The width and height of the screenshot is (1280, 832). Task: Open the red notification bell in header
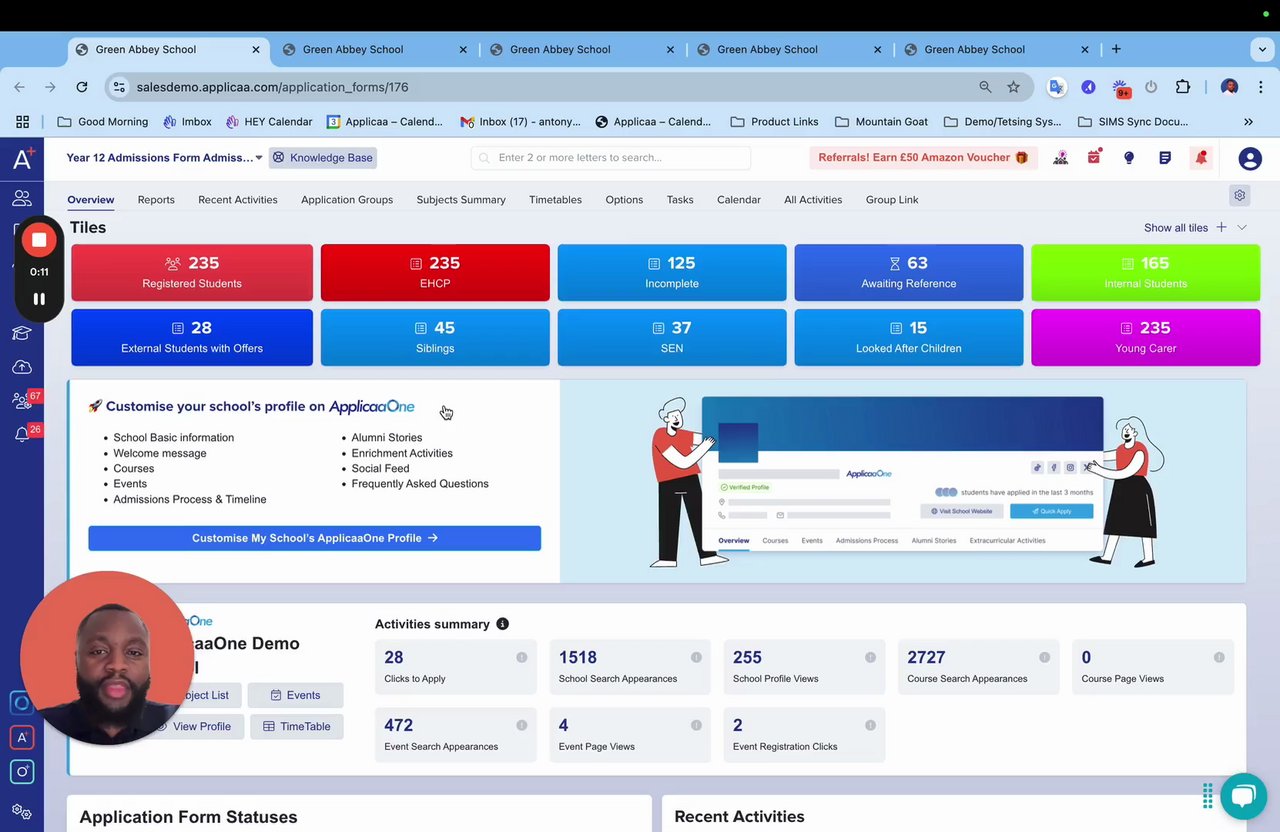pos(1201,157)
